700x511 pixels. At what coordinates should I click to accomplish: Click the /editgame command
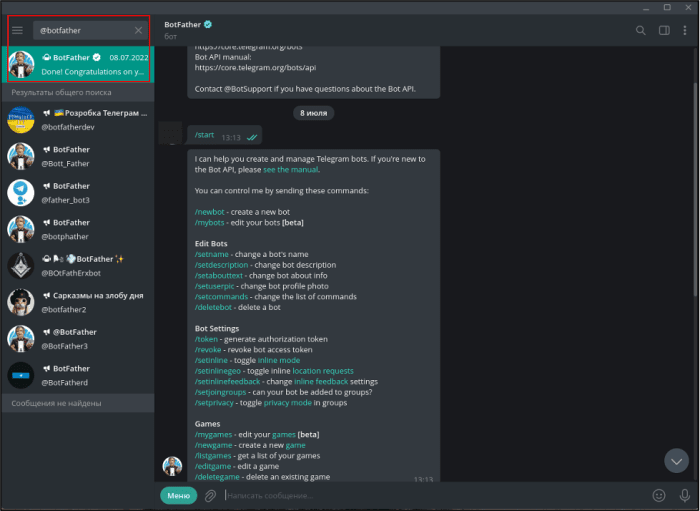point(213,467)
